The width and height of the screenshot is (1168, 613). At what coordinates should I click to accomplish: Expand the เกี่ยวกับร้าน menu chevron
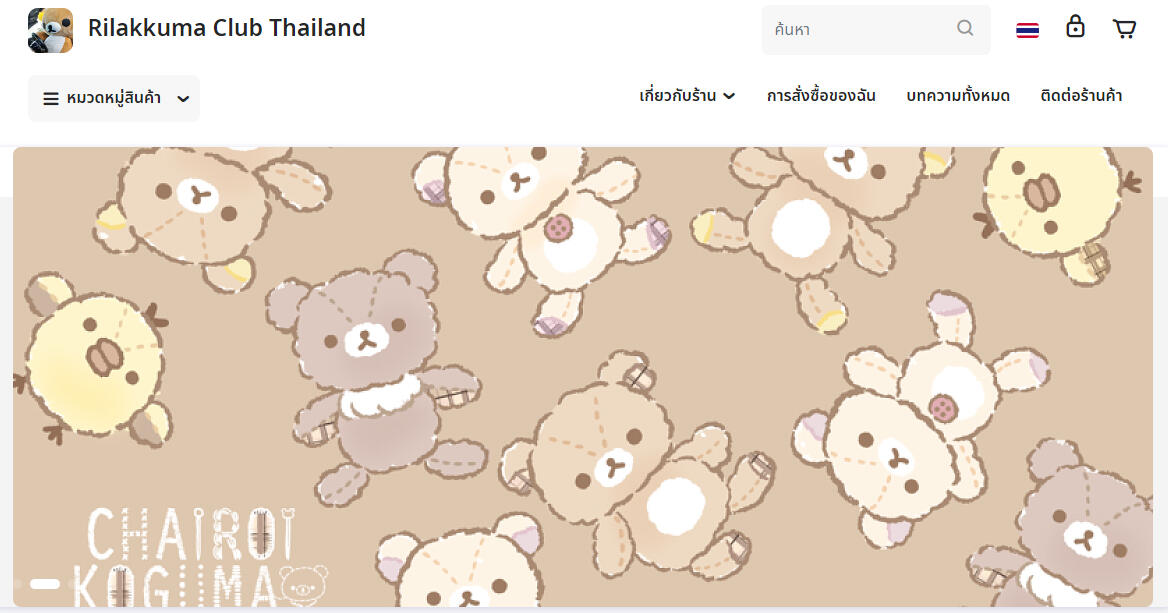(x=729, y=96)
